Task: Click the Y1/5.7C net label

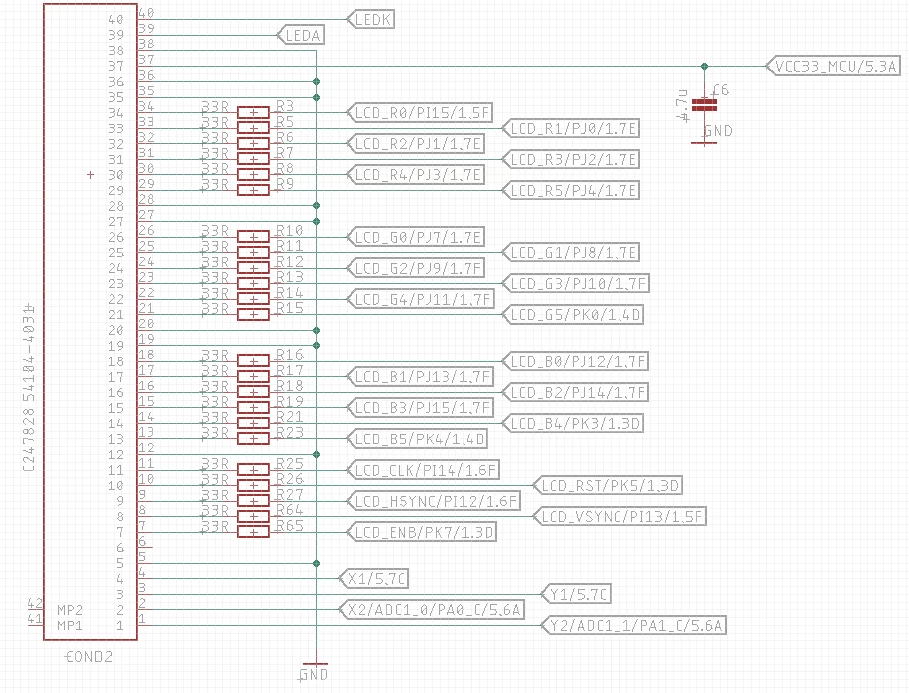Action: (576, 594)
